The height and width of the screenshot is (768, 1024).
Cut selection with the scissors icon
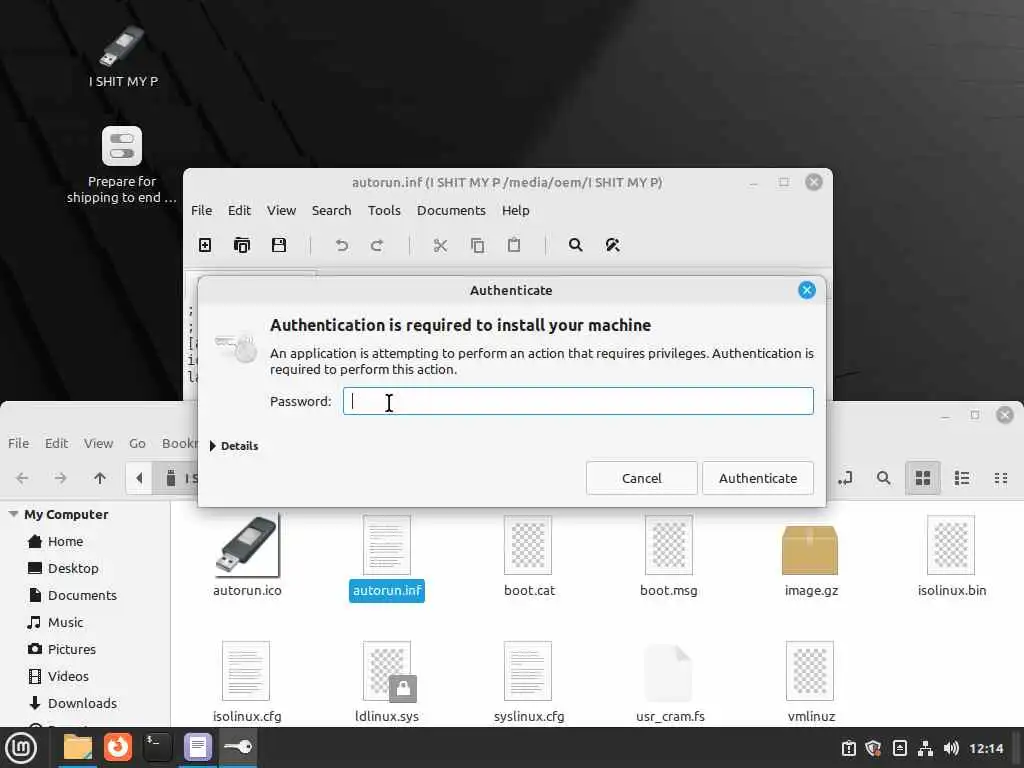click(x=440, y=246)
